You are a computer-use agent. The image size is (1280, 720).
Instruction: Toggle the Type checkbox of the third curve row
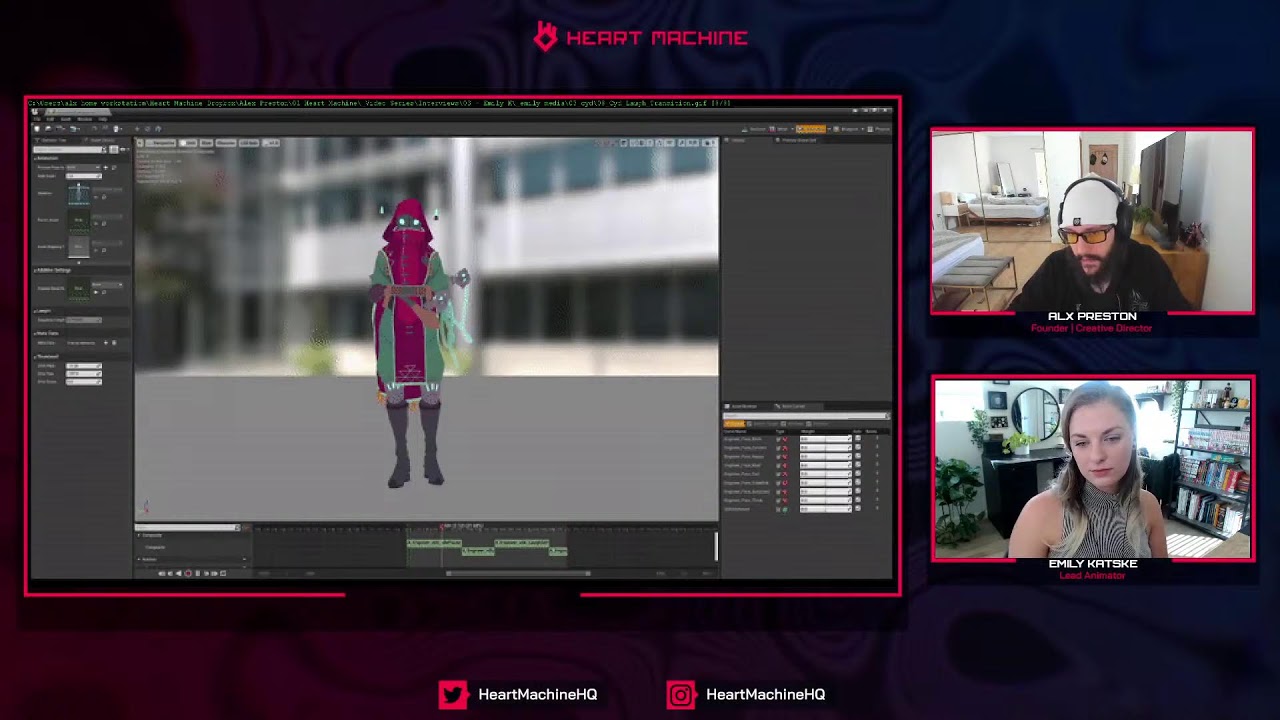click(x=778, y=457)
